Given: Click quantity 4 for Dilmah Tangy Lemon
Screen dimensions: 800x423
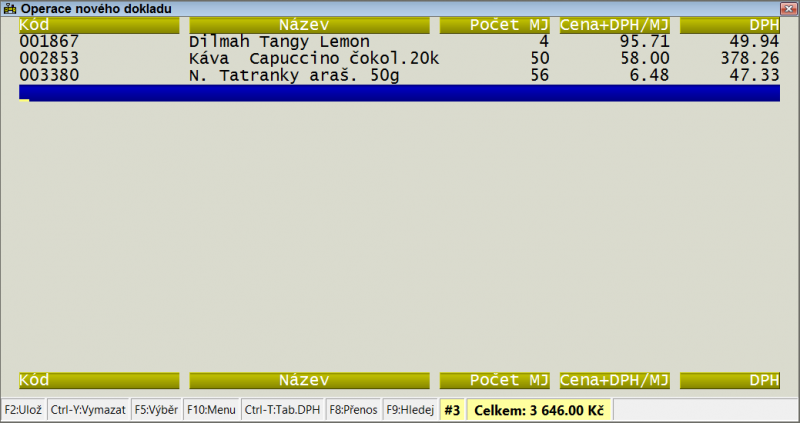Looking at the screenshot, I should click(544, 42).
